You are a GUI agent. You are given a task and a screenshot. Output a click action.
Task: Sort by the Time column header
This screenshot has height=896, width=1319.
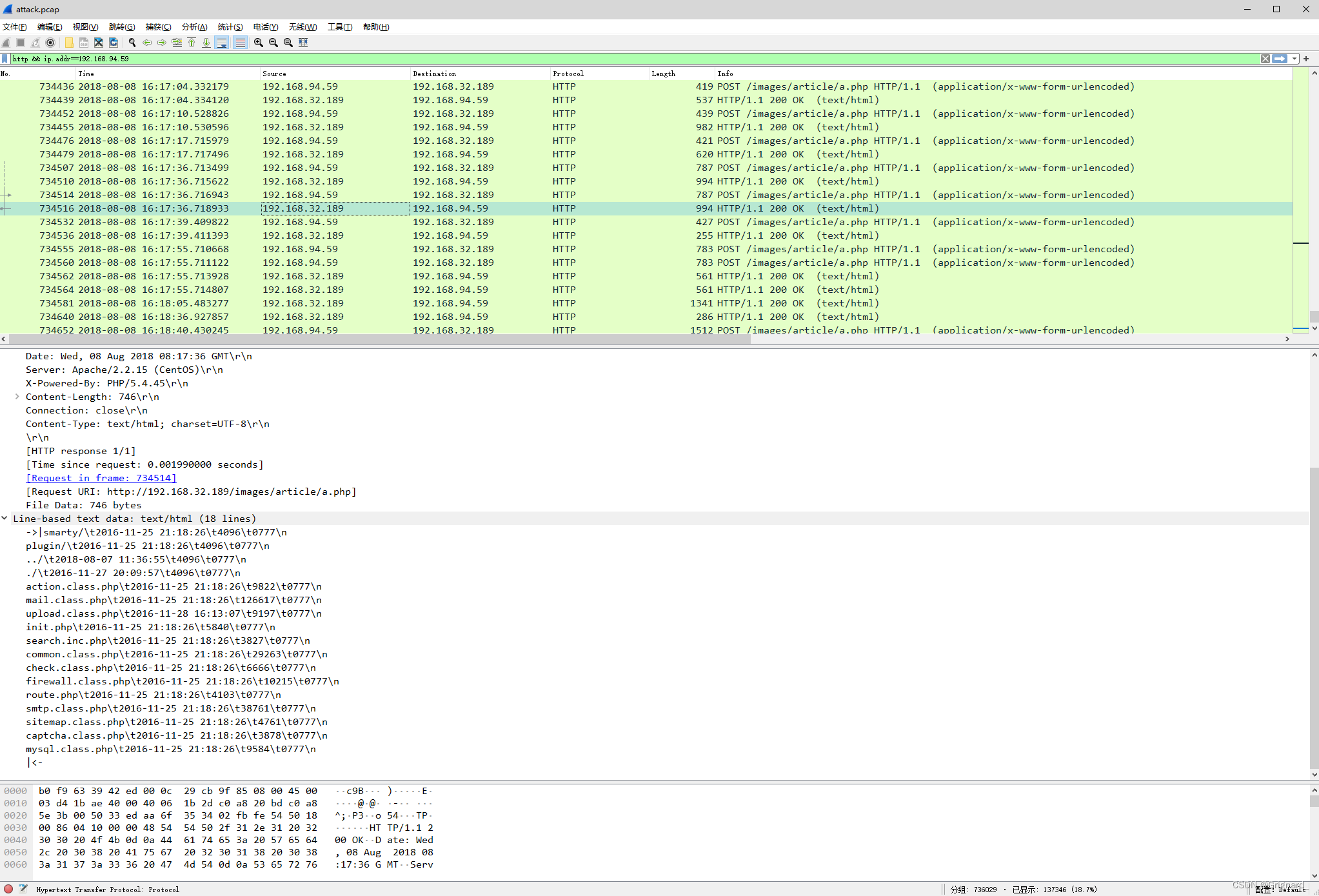[168, 74]
